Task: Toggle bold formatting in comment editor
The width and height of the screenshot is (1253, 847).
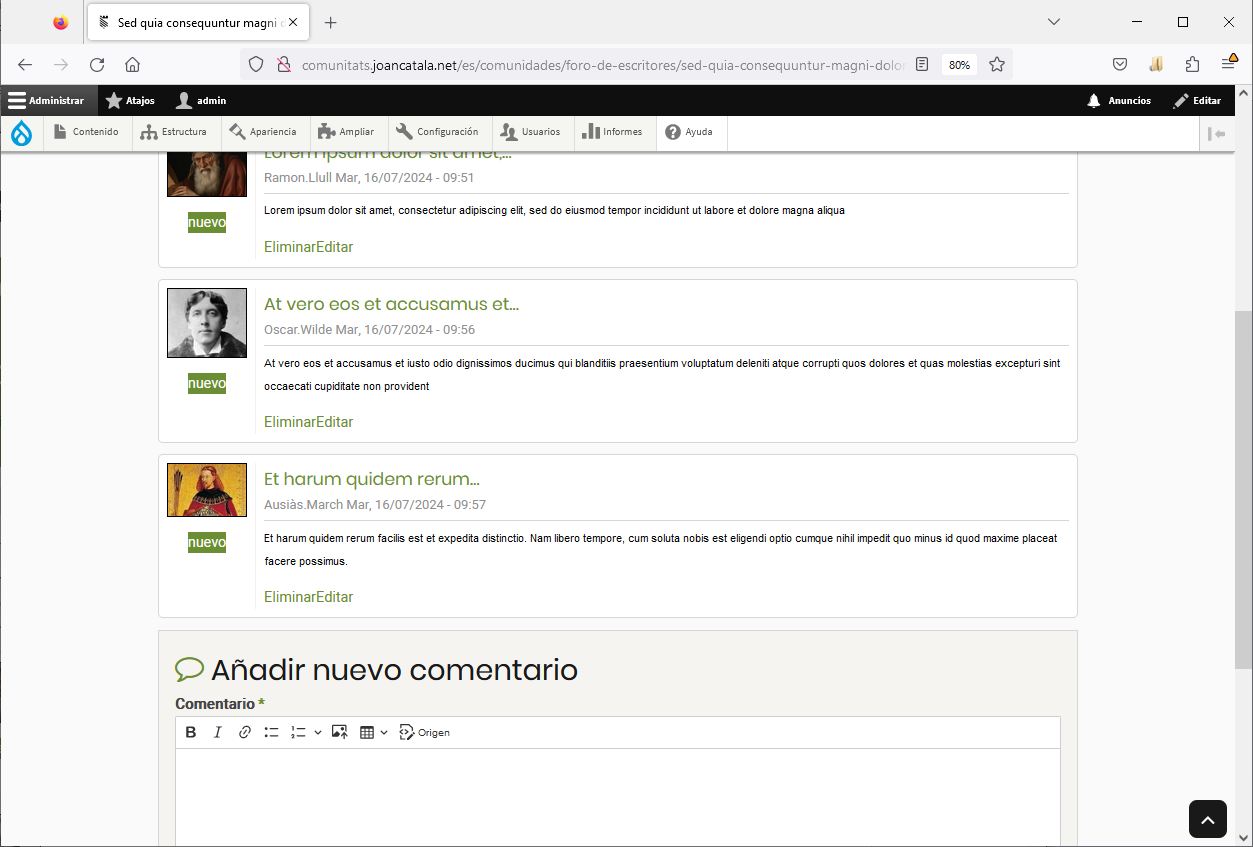Action: [191, 732]
